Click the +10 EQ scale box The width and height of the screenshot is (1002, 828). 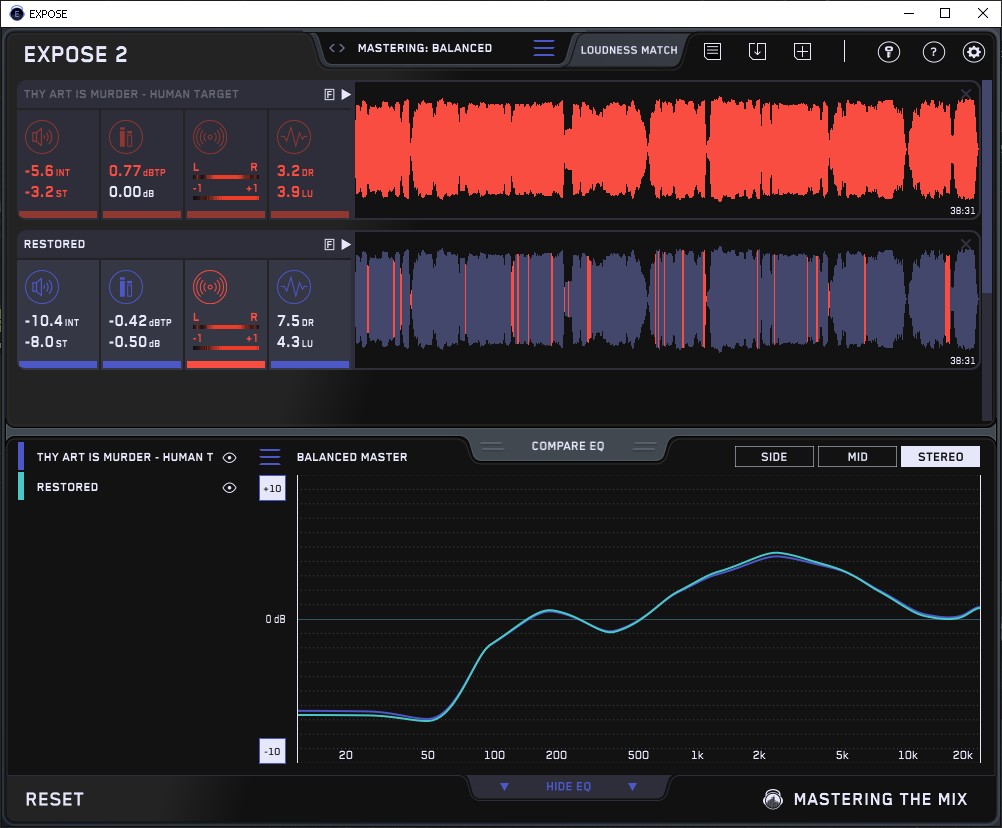[272, 488]
